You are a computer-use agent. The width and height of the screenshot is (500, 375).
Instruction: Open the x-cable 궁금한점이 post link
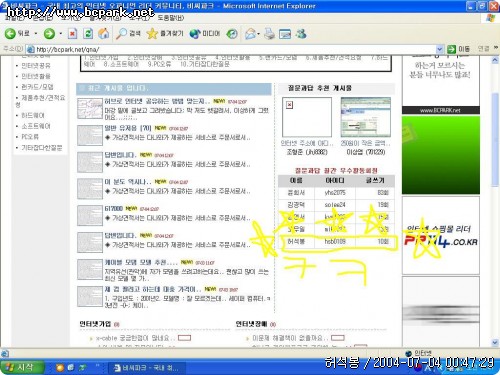pos(136,338)
